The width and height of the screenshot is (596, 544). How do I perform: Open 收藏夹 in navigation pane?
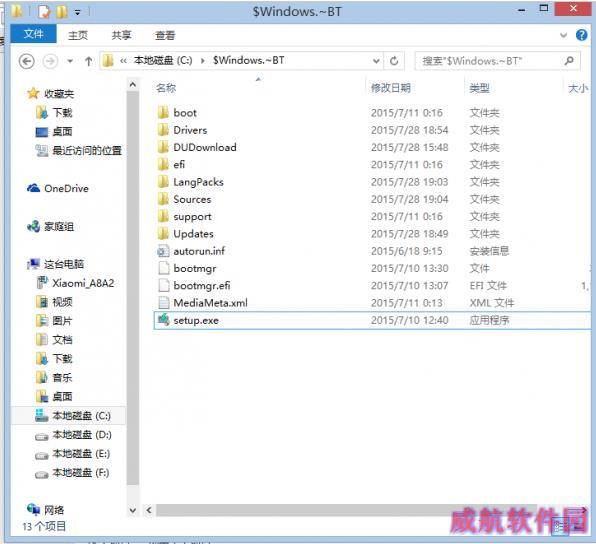tap(59, 94)
